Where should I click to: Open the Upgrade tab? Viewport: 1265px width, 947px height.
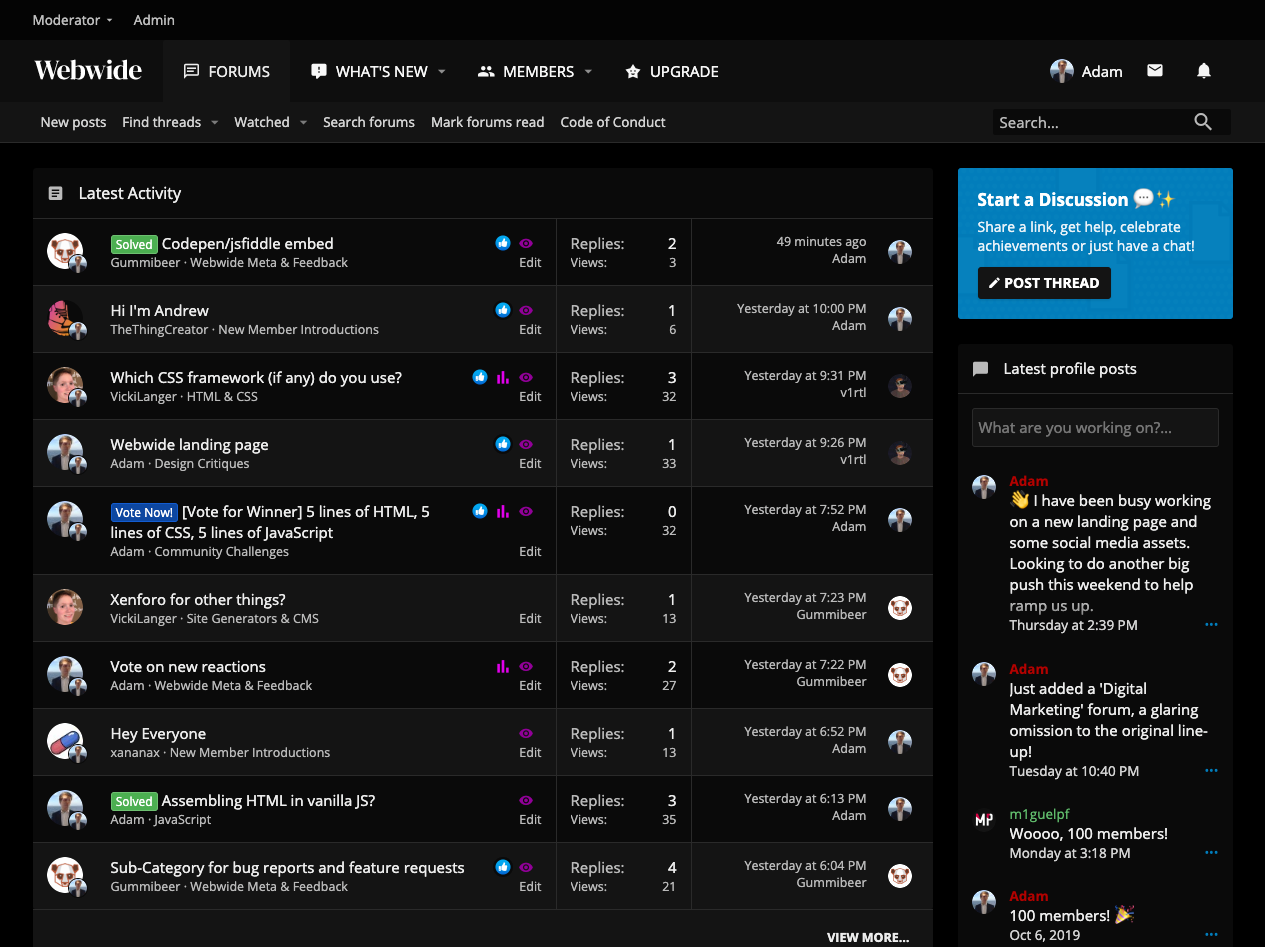point(672,71)
